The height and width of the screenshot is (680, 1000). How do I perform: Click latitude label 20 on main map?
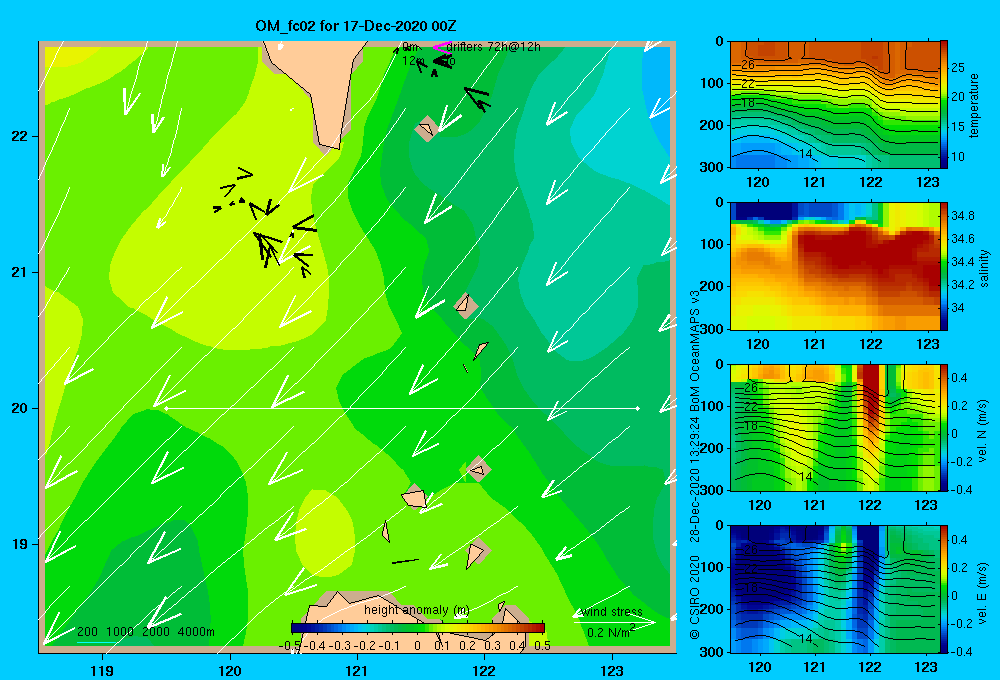(19, 408)
